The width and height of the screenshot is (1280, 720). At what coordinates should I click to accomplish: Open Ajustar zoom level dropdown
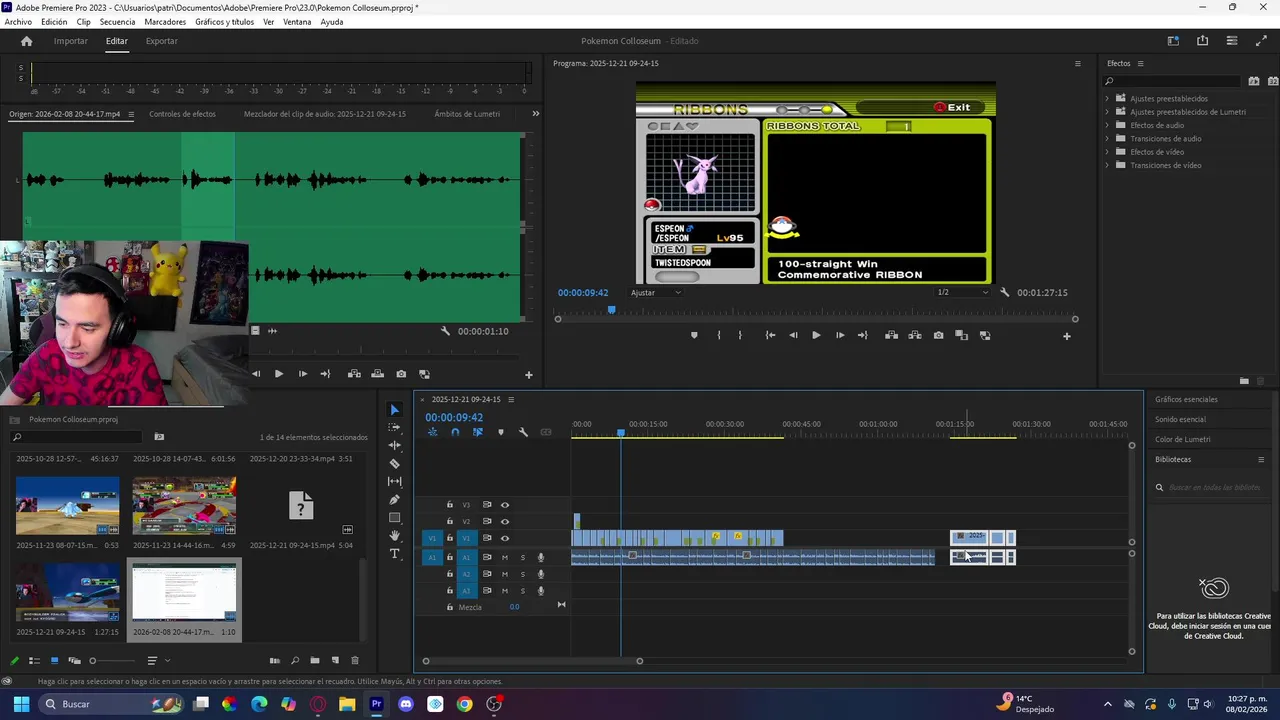point(655,292)
